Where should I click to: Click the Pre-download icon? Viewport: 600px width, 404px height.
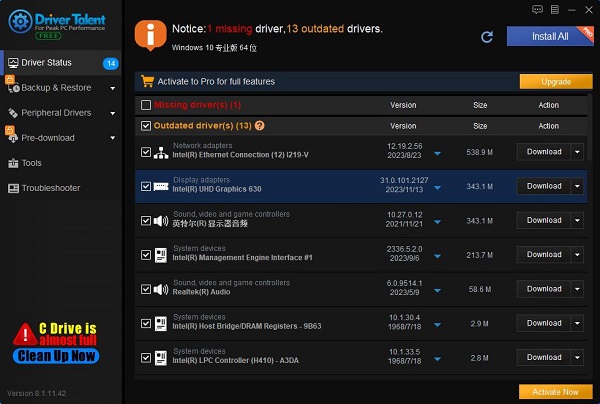[x=13, y=138]
